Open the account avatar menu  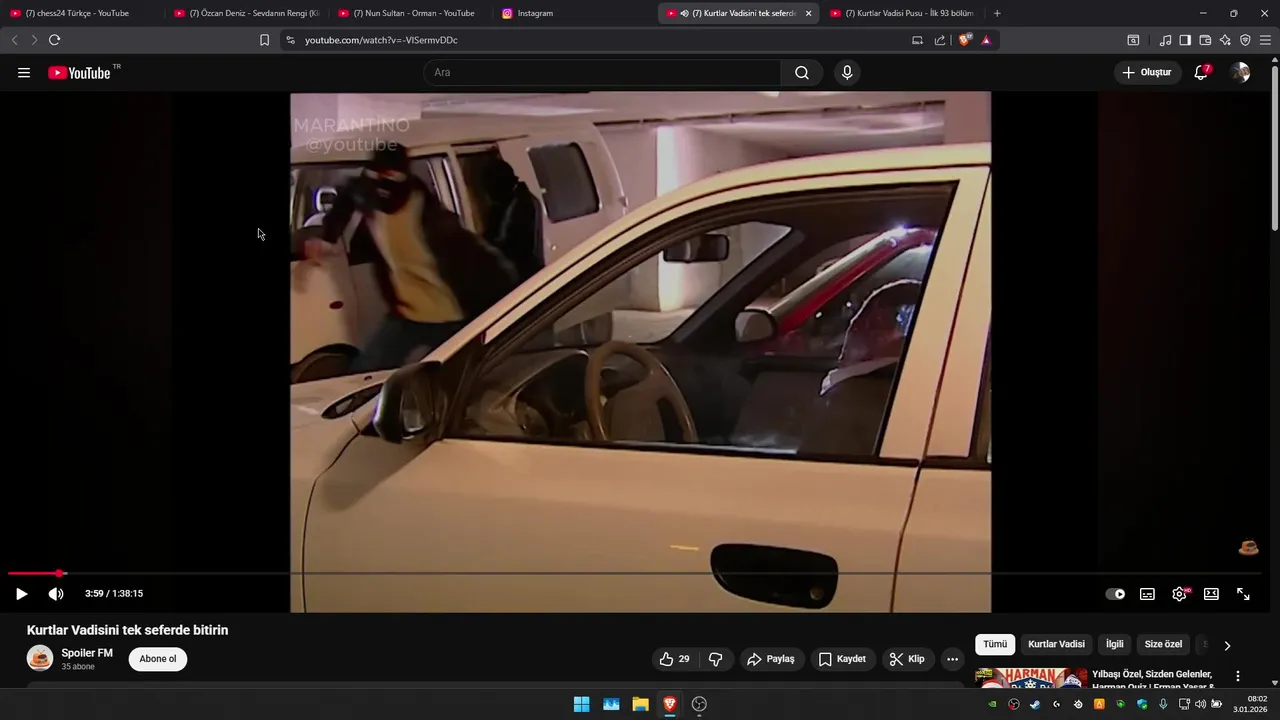pyautogui.click(x=1240, y=73)
